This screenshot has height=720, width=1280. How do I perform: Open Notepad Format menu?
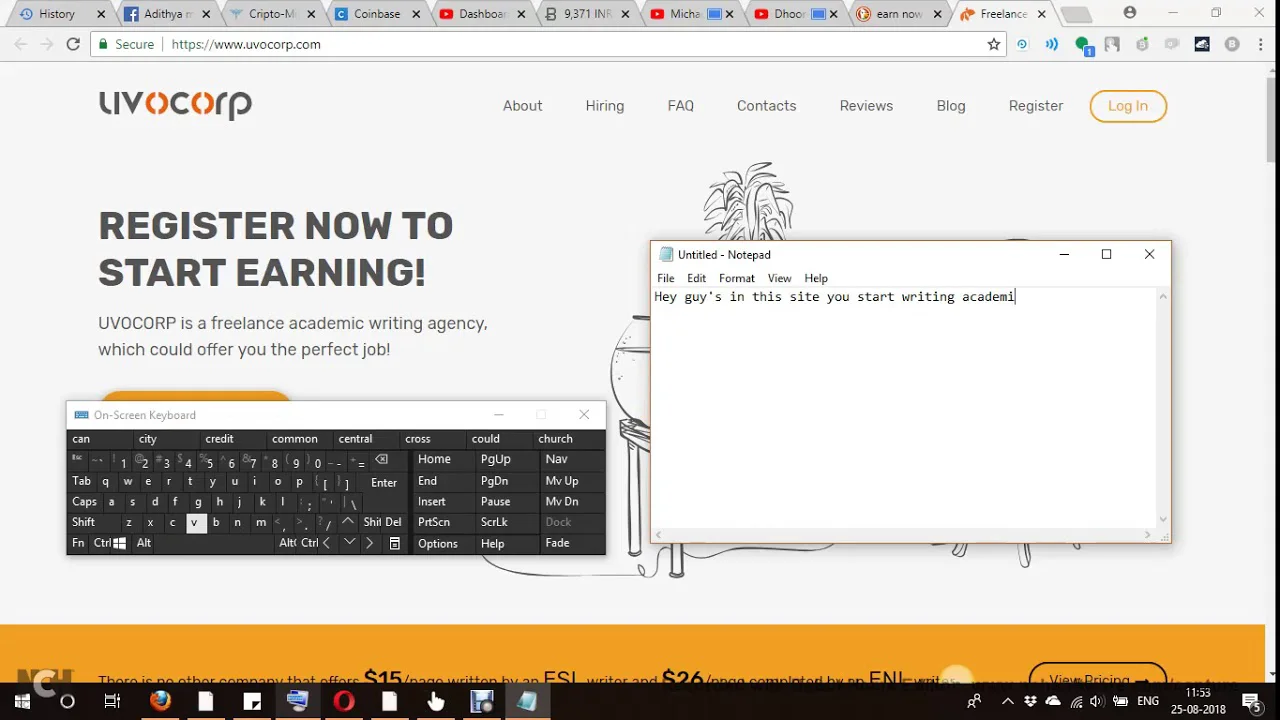tap(736, 278)
